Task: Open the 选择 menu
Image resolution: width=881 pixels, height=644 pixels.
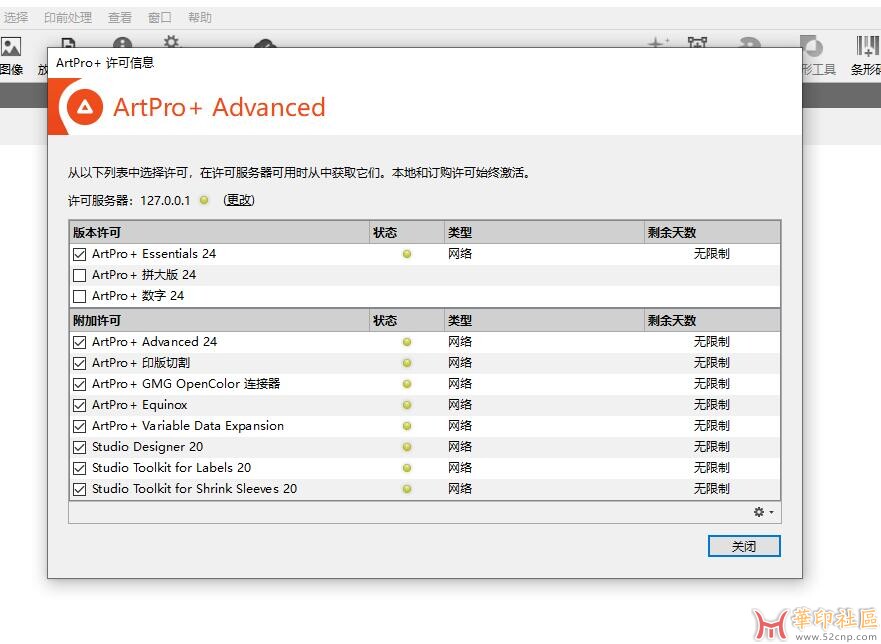Action: pos(15,17)
